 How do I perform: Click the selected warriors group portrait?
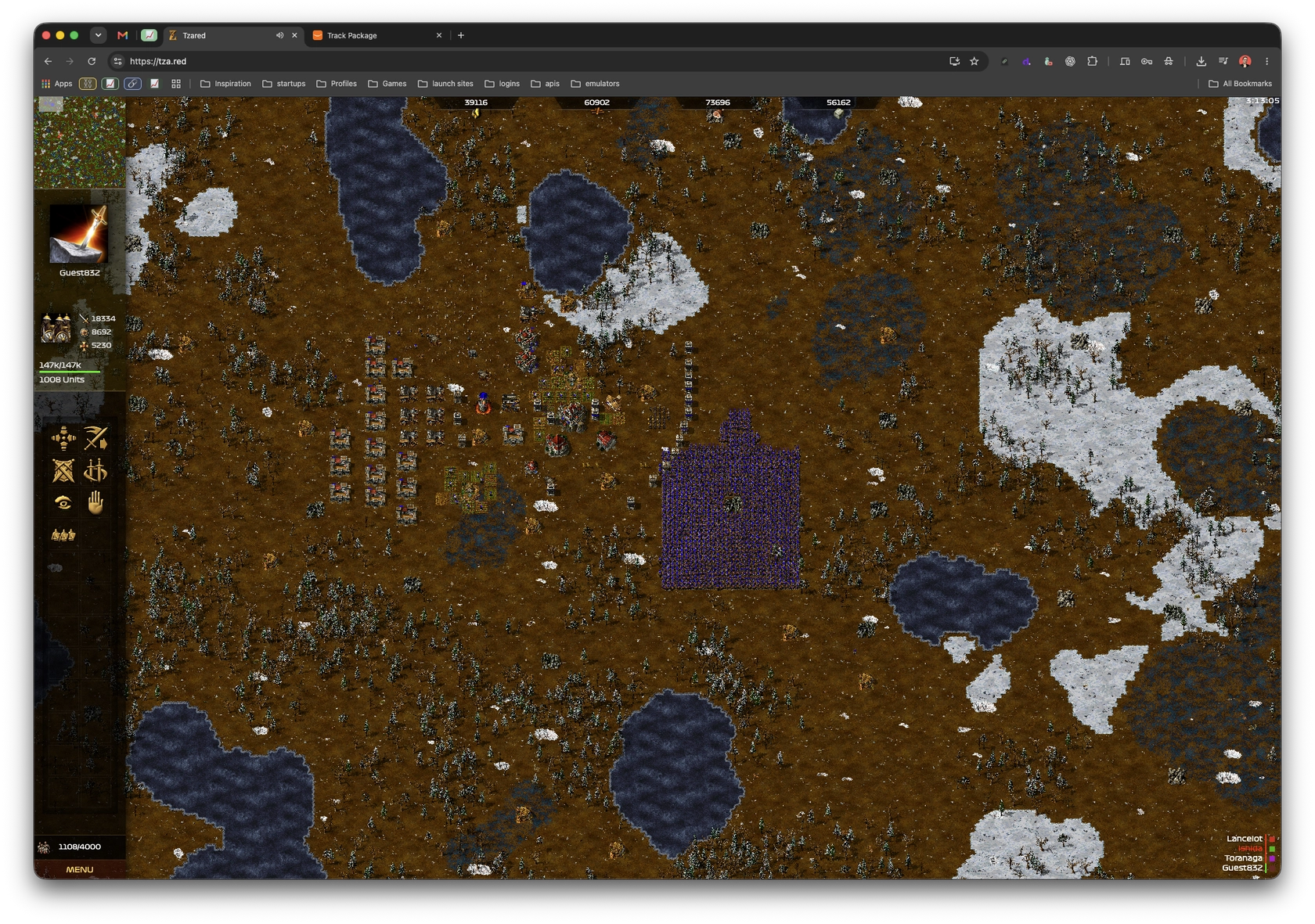56,329
